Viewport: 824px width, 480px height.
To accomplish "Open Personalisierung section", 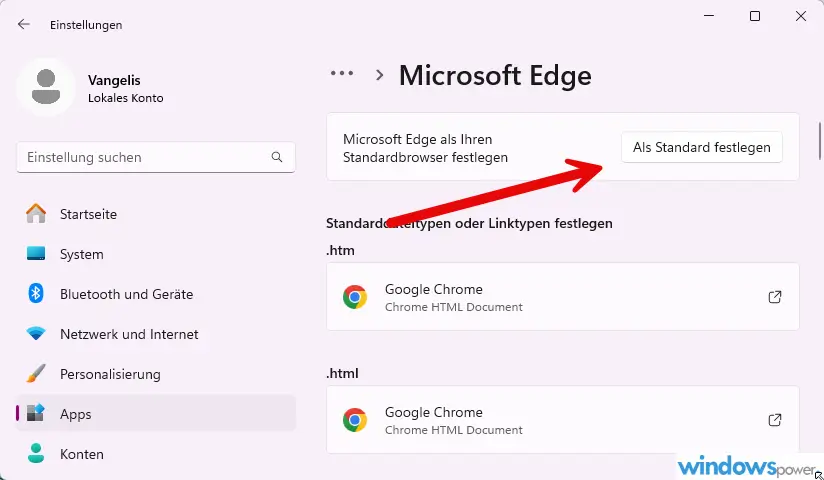I will 156,374.
